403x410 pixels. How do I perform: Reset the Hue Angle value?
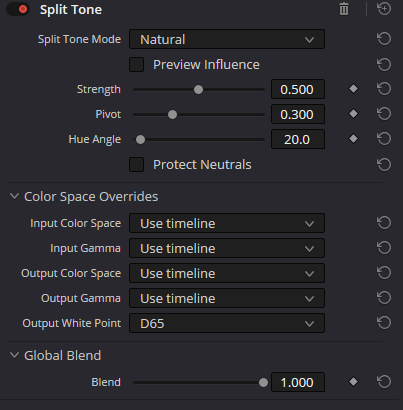[384, 139]
